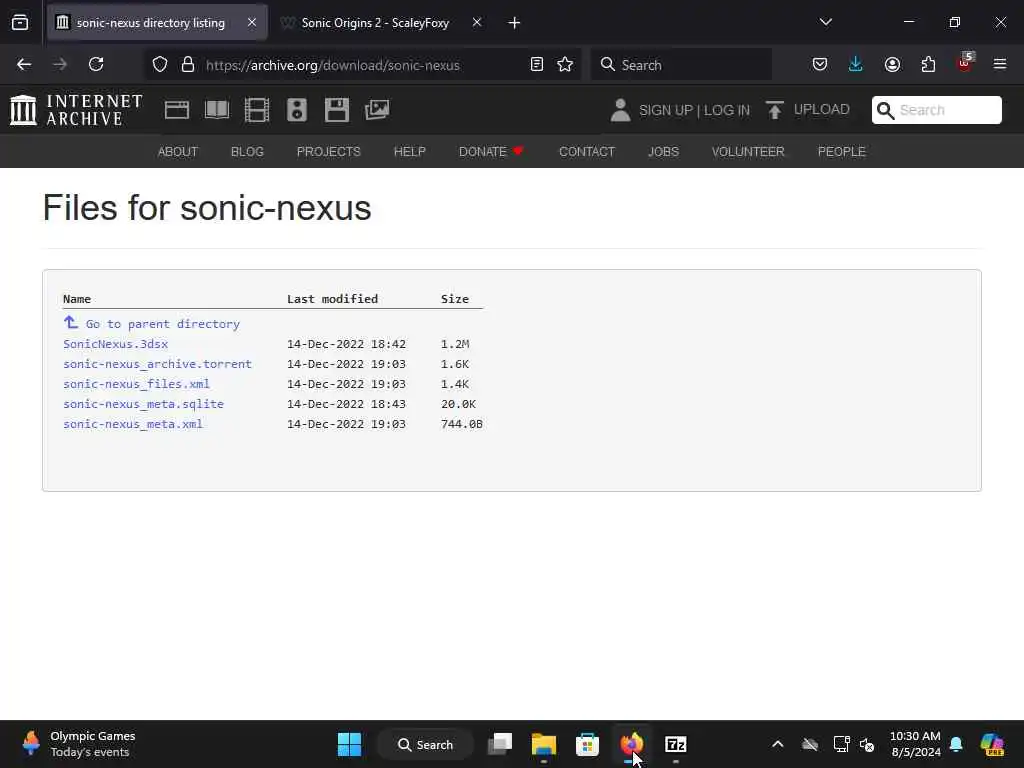Image resolution: width=1024 pixels, height=768 pixels.
Task: Go back to previous page
Action: point(24,65)
